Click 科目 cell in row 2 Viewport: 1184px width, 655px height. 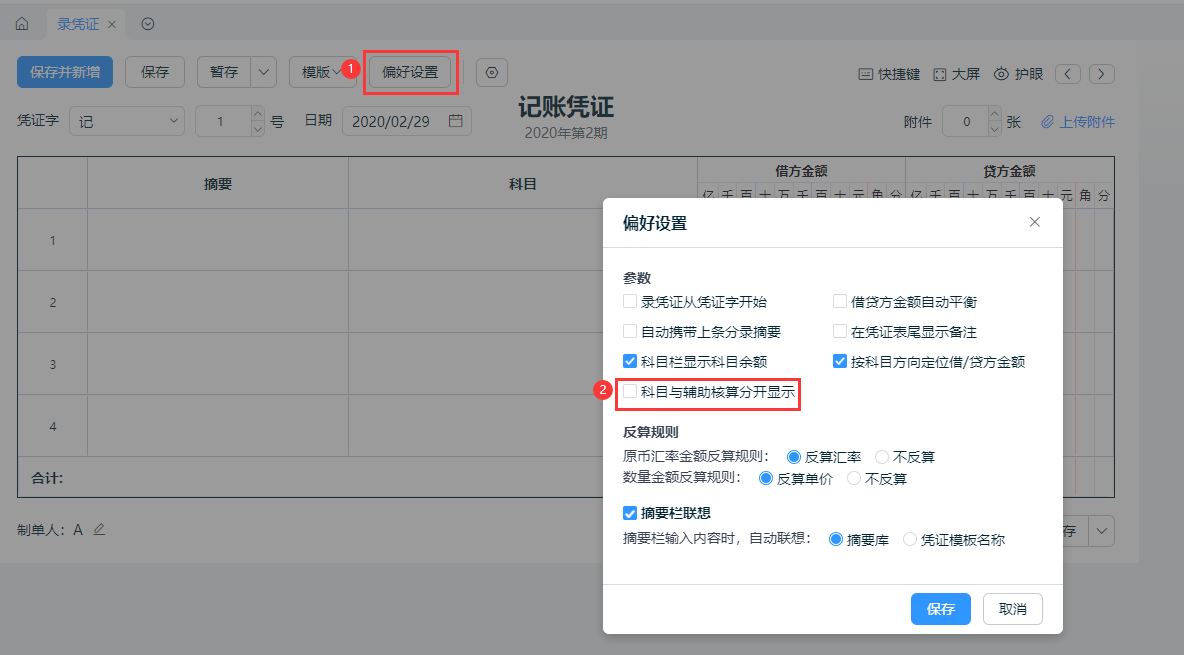pos(523,301)
